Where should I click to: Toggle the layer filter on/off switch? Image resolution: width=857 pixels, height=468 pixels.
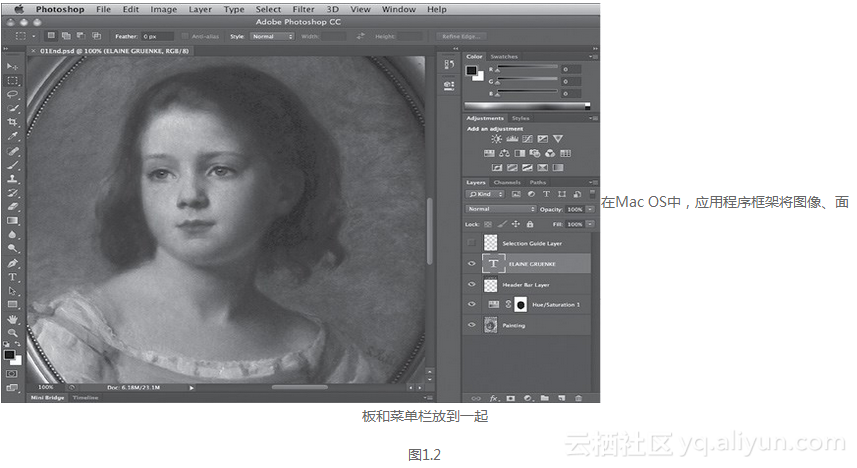pos(592,194)
